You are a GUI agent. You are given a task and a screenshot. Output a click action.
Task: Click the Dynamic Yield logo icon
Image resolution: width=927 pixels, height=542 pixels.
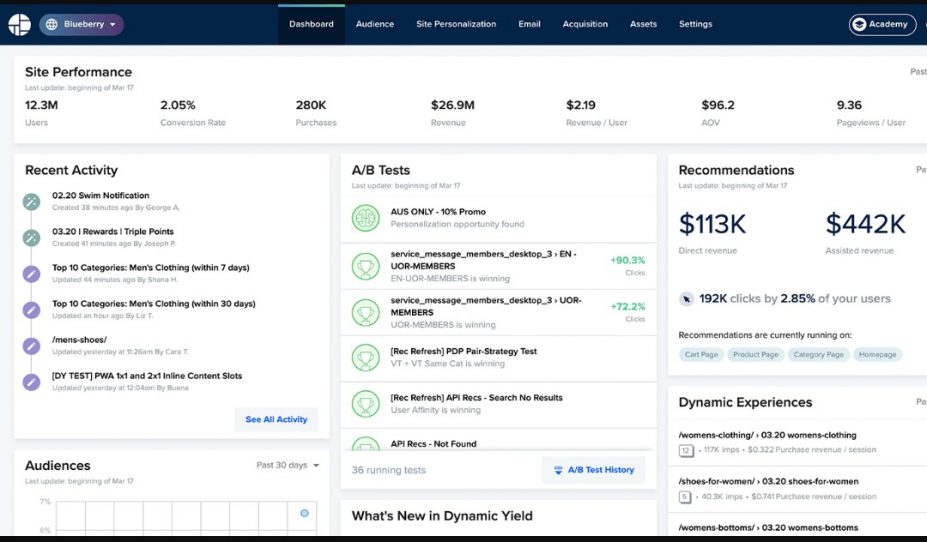pyautogui.click(x=19, y=25)
